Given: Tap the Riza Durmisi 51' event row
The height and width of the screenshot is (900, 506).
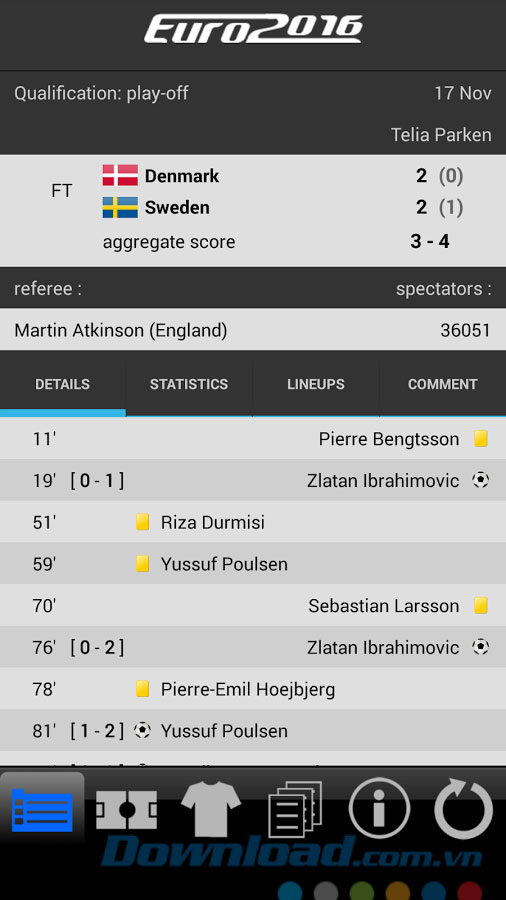Looking at the screenshot, I should (253, 522).
